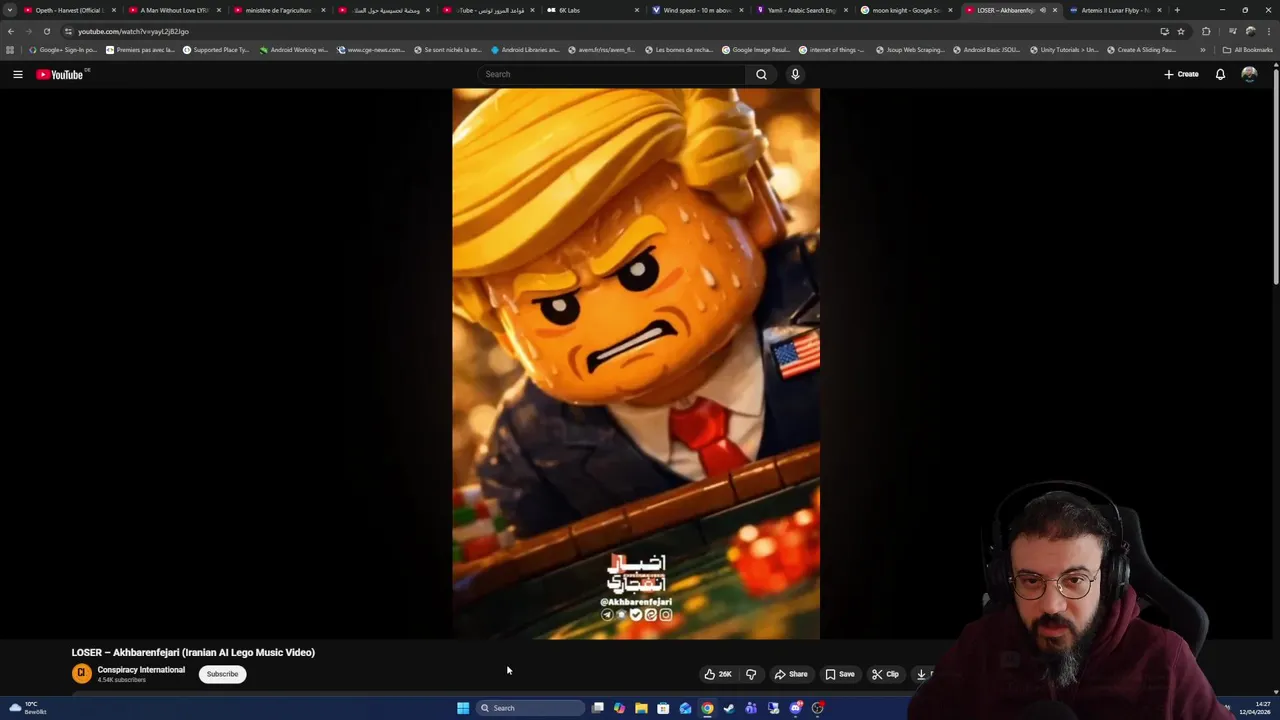1280x720 pixels.
Task: Switch to the Wind speed tab
Action: pyautogui.click(x=697, y=10)
